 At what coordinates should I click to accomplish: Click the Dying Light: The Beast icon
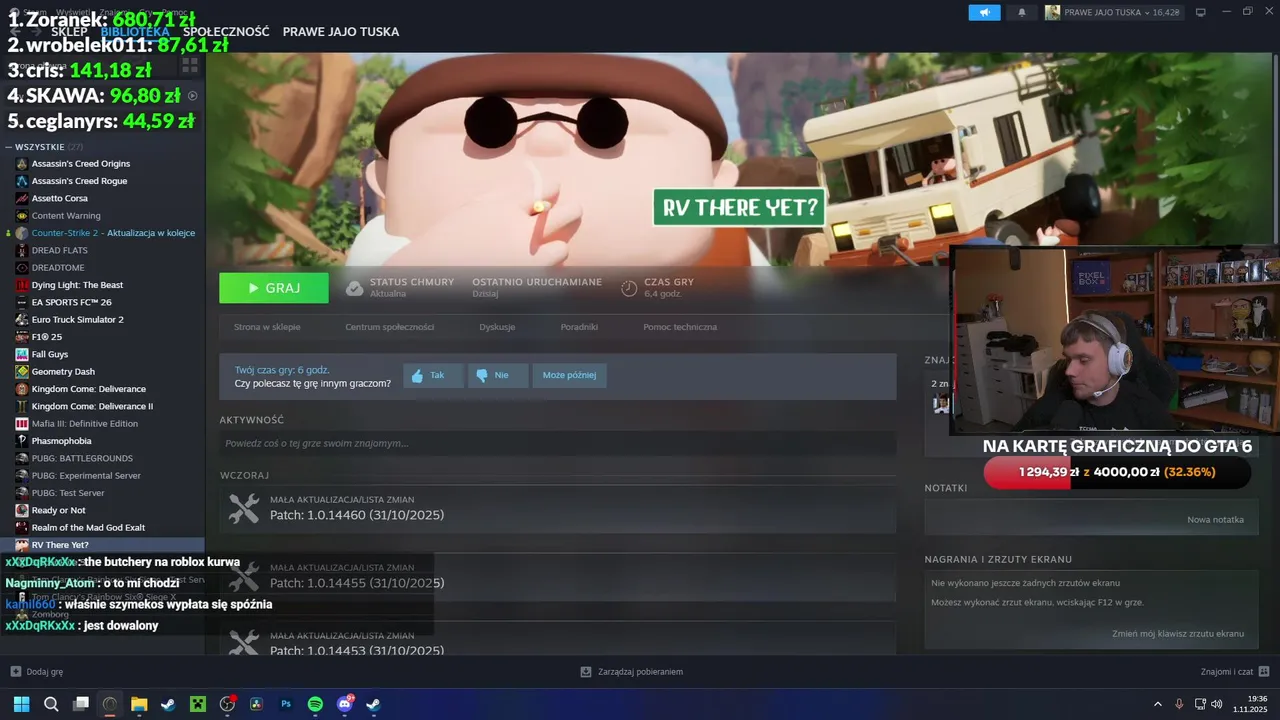tap(22, 285)
